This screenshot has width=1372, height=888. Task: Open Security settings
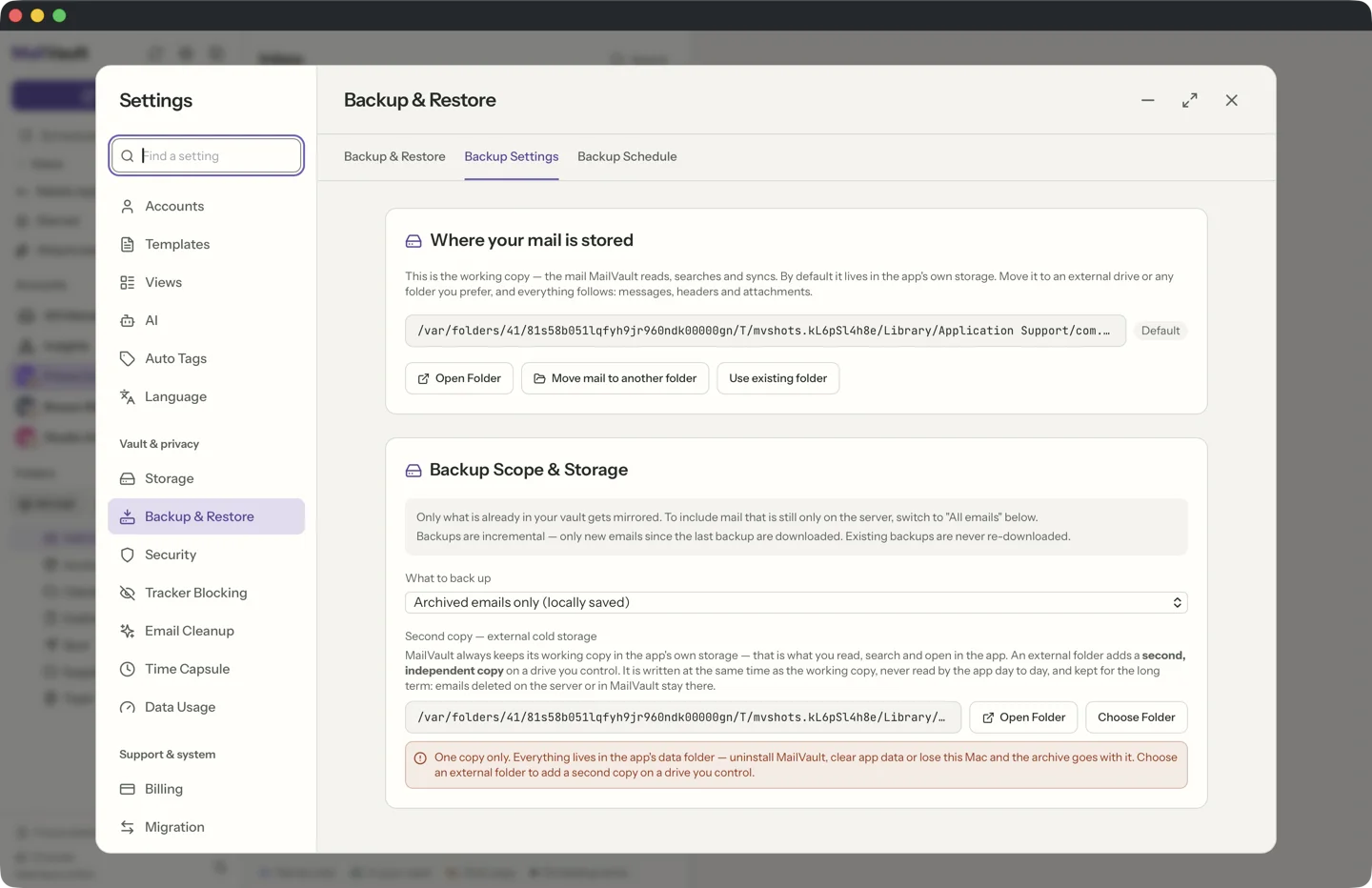tap(206, 555)
